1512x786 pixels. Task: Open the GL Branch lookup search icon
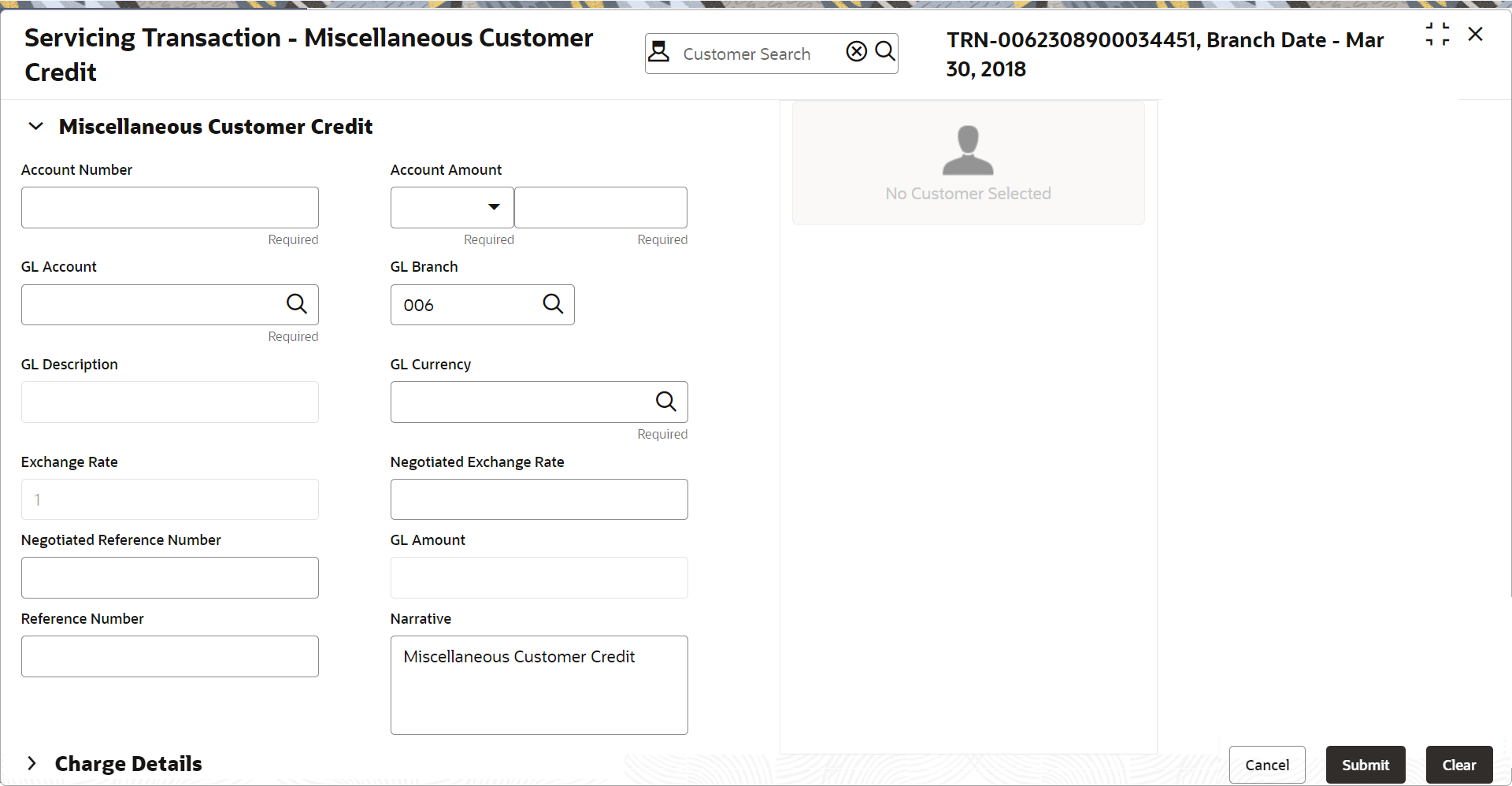(x=553, y=304)
